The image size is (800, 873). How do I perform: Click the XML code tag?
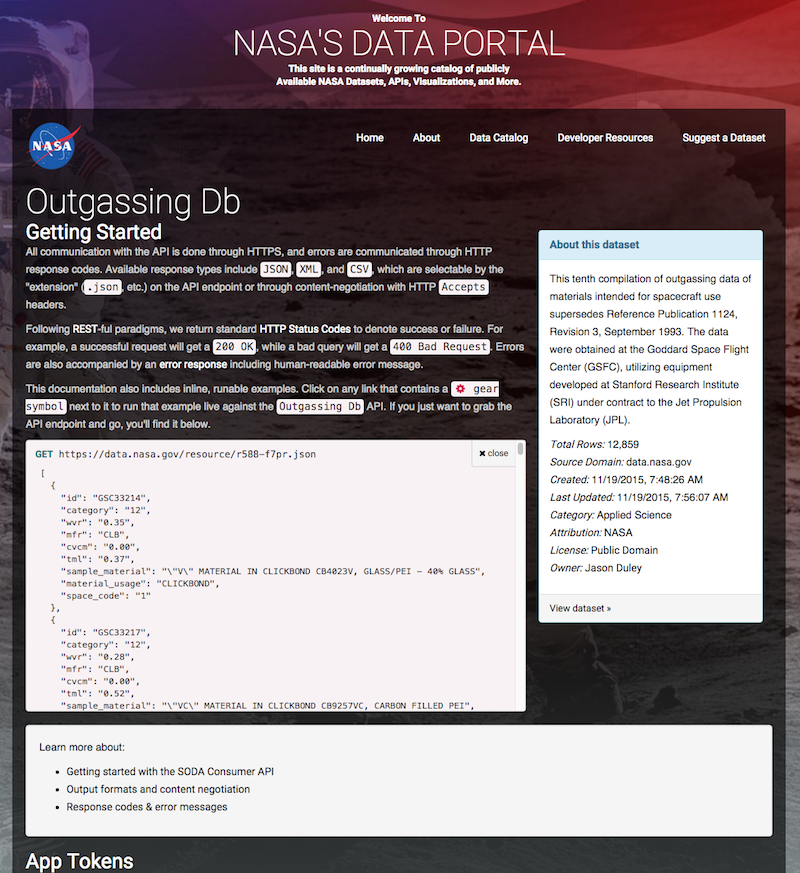(x=308, y=269)
